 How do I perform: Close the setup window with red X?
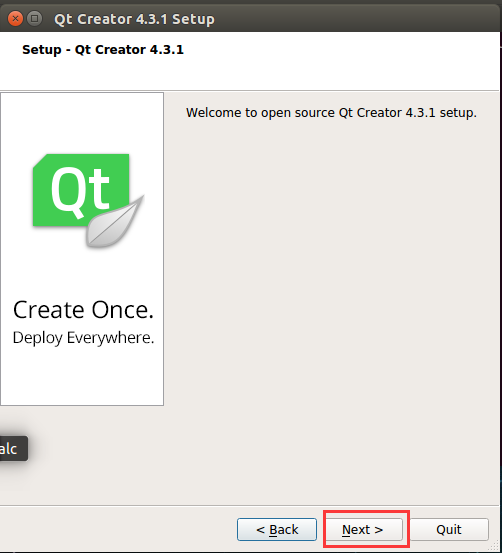tap(15, 18)
